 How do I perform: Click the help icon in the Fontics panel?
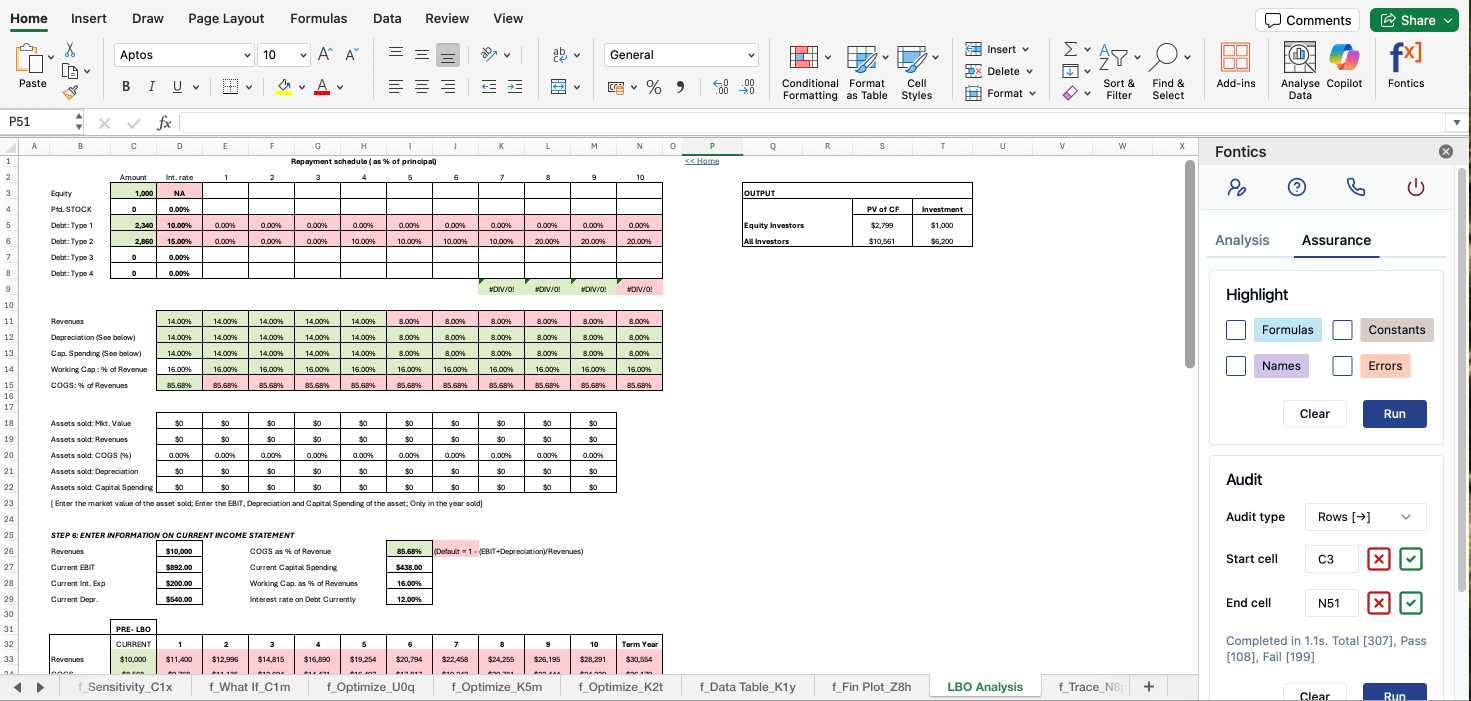(1297, 186)
